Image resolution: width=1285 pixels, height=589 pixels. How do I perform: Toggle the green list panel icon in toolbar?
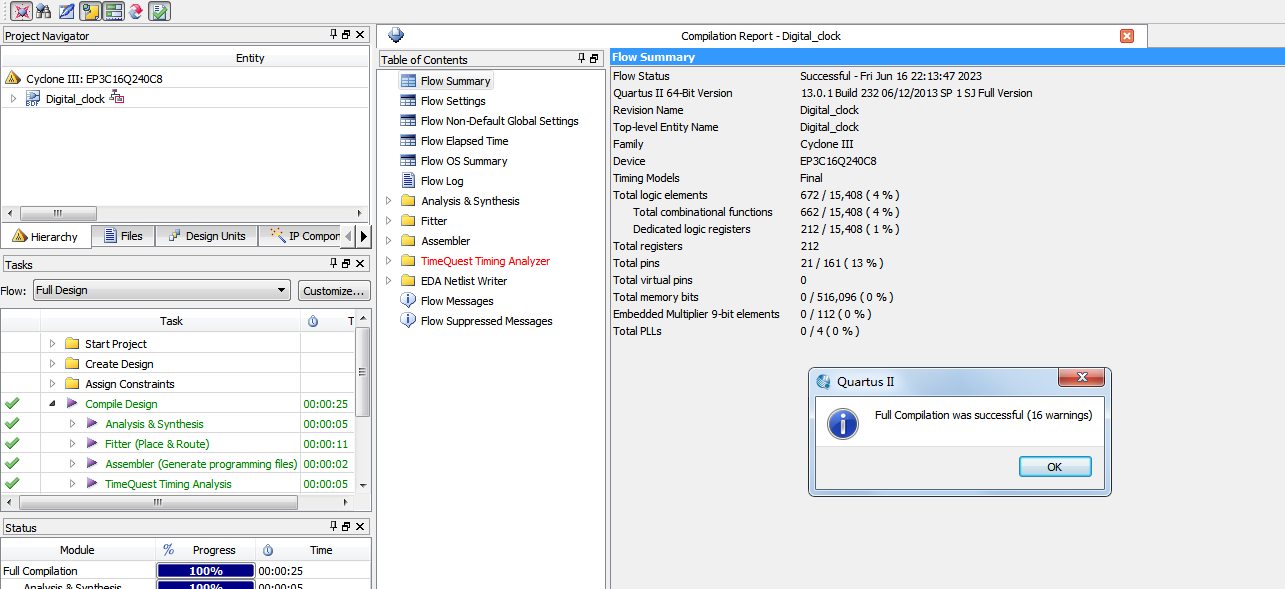(113, 11)
